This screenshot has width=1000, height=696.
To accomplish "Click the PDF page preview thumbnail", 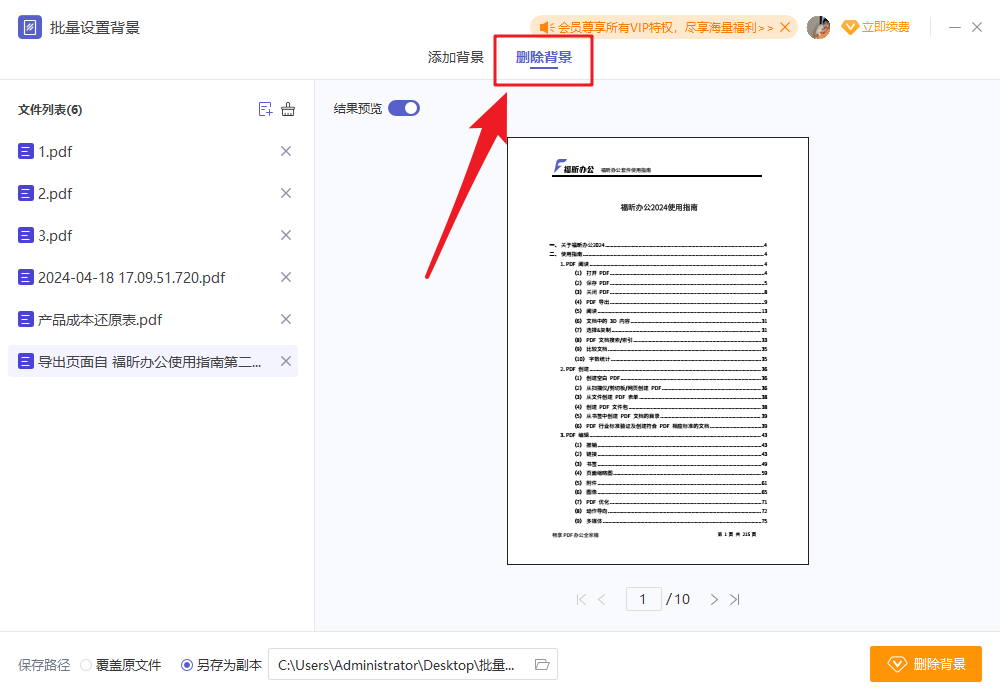I will click(658, 351).
